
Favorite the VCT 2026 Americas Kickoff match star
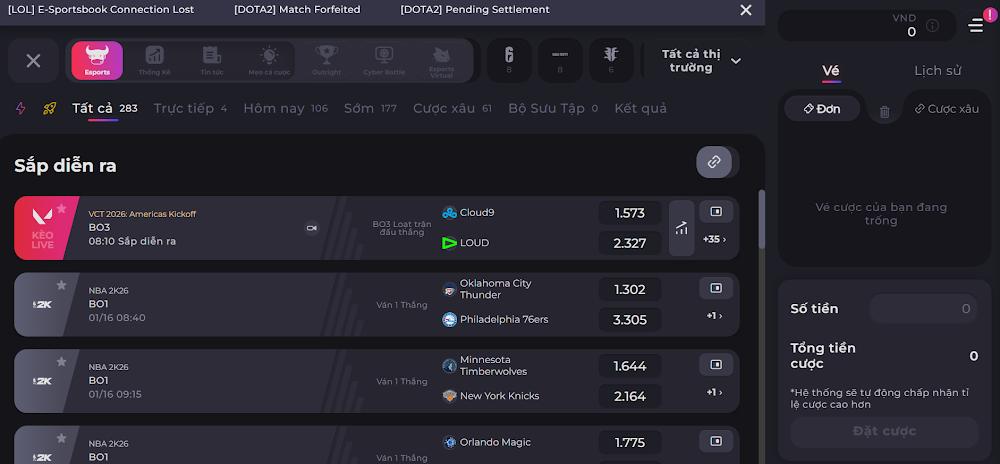(x=61, y=208)
